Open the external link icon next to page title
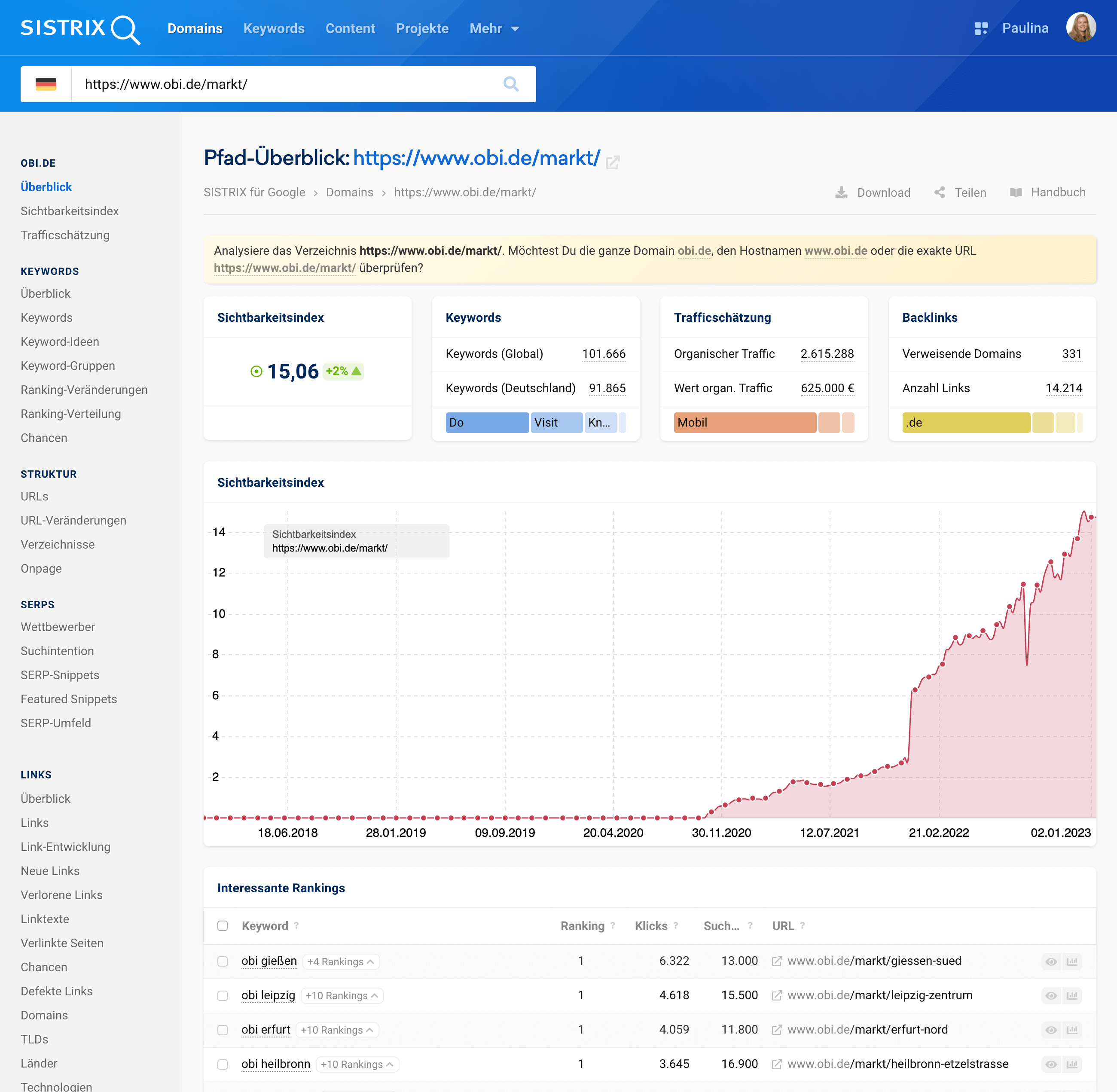Viewport: 1117px width, 1092px height. pos(613,162)
